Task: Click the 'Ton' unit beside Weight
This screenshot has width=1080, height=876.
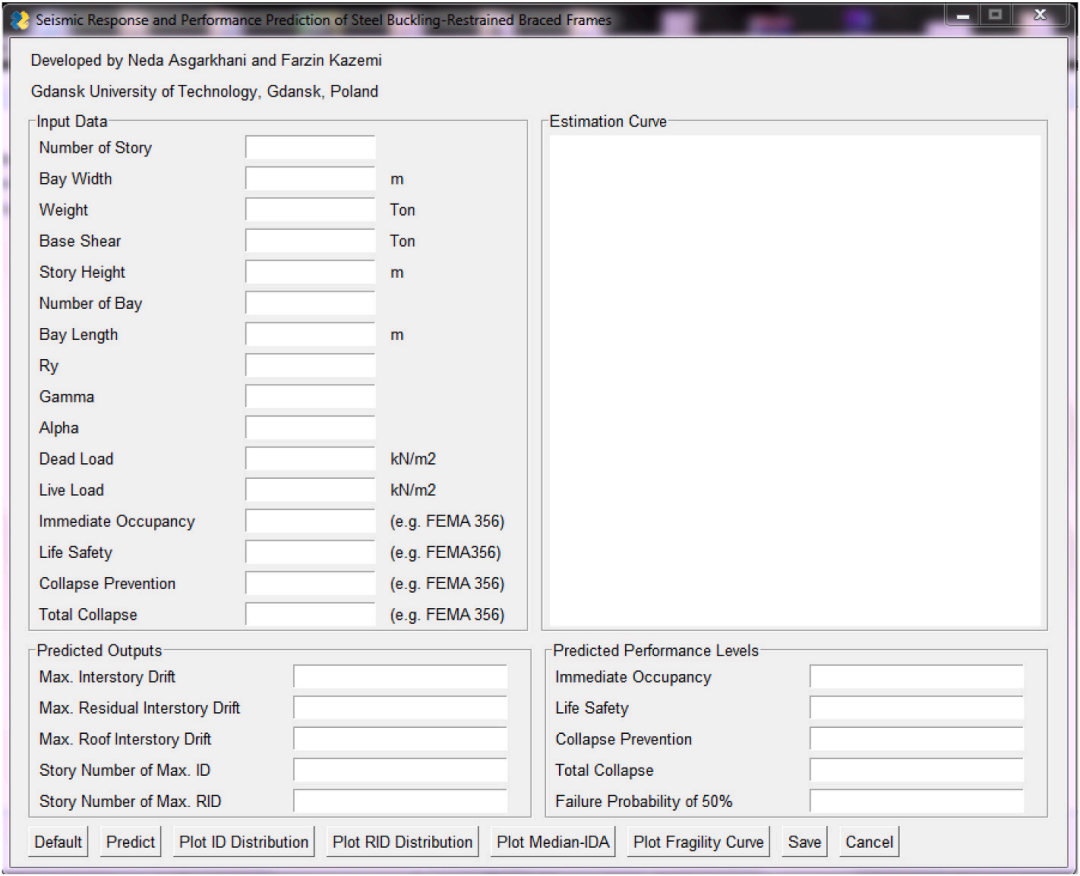Action: tap(402, 209)
